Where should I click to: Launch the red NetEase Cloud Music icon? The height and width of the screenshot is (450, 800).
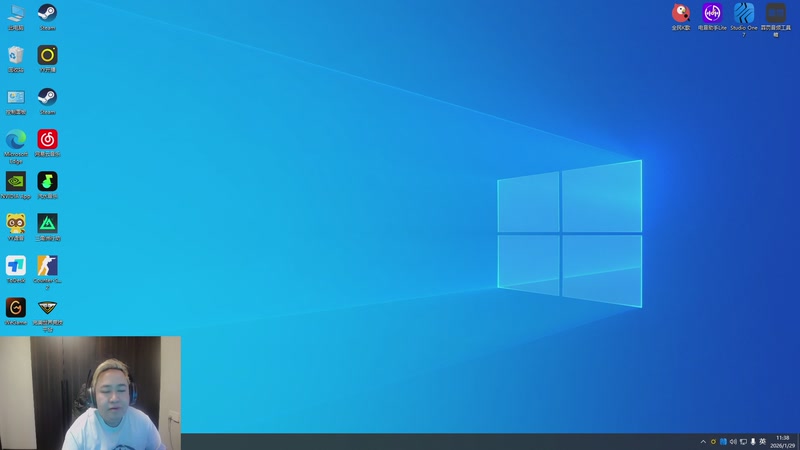click(x=47, y=143)
